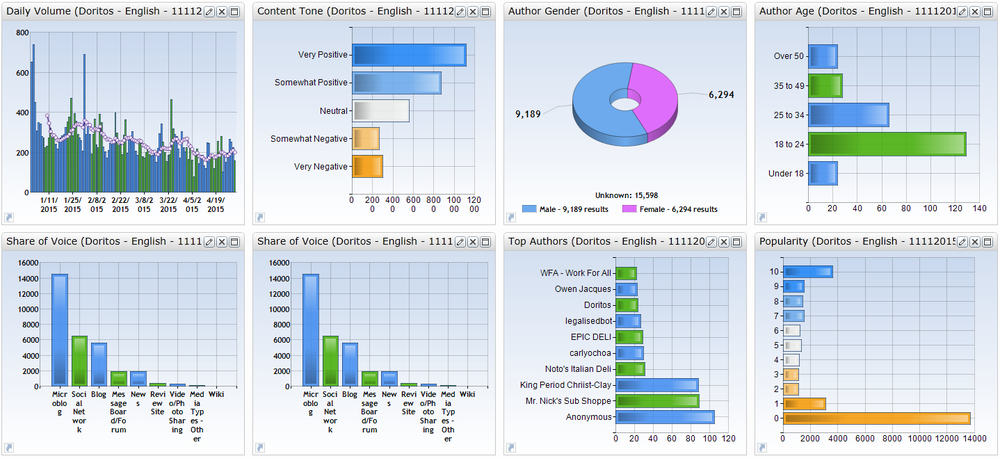Edit the Popularity panel using its pencil icon
This screenshot has height=458, width=1000.
[962, 242]
